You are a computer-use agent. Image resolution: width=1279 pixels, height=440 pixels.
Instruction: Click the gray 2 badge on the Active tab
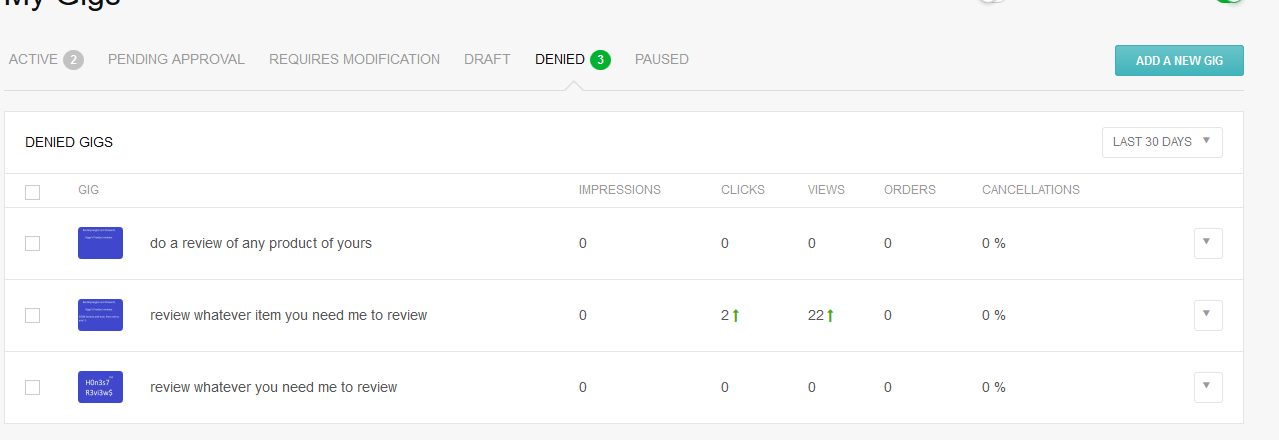(73, 60)
